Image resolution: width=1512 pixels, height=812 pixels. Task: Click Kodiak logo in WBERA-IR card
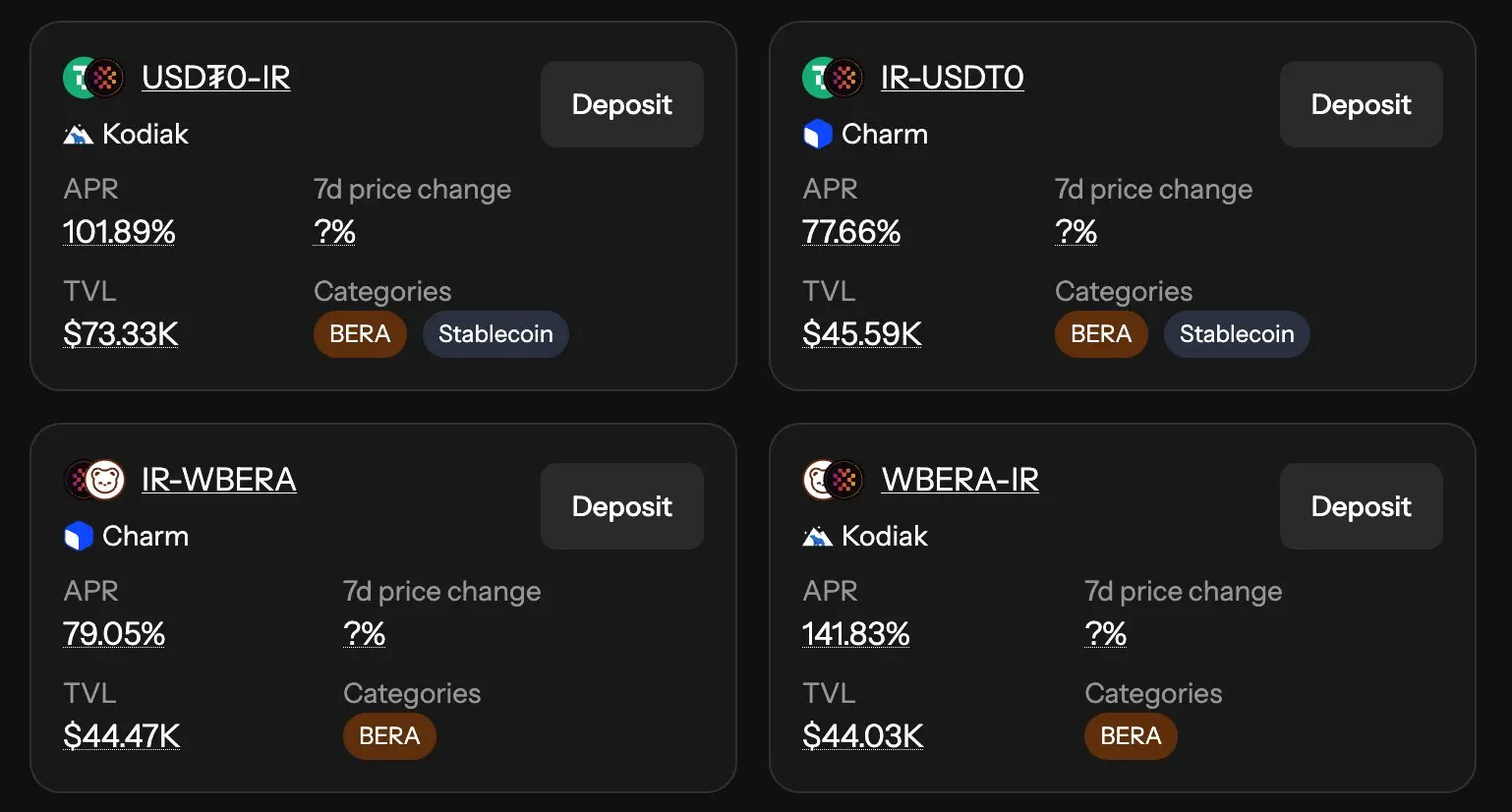pyautogui.click(x=817, y=537)
